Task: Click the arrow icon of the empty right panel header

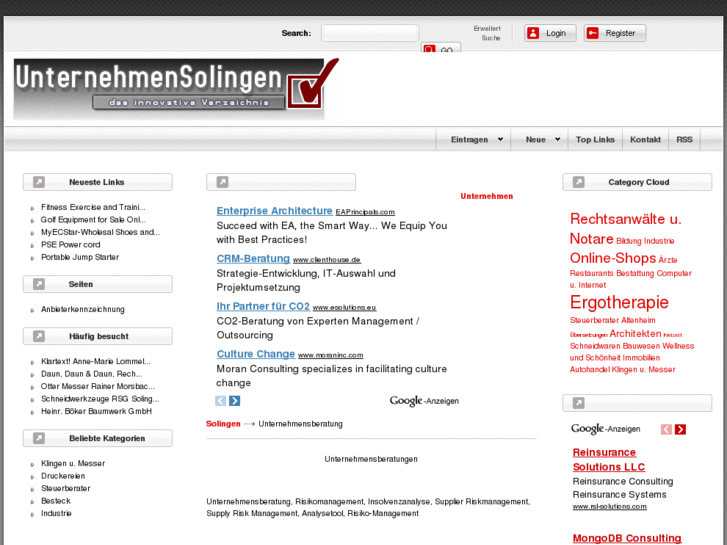Action: pos(579,403)
